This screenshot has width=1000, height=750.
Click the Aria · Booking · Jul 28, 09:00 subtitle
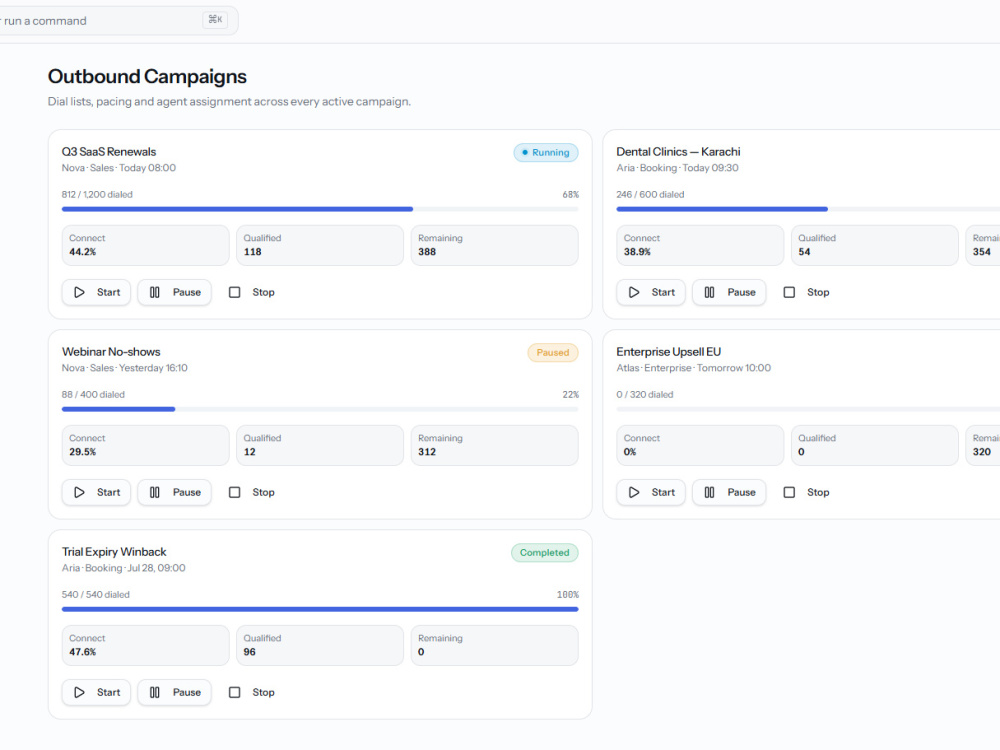(x=124, y=568)
